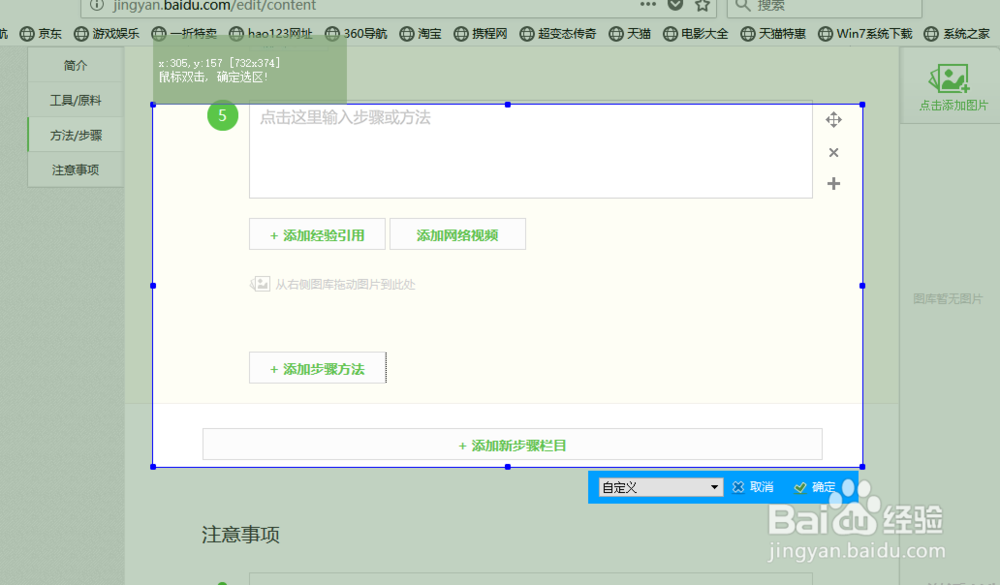Click the plus icon below the delete icon
Image resolution: width=1000 pixels, height=585 pixels.
tap(834, 183)
